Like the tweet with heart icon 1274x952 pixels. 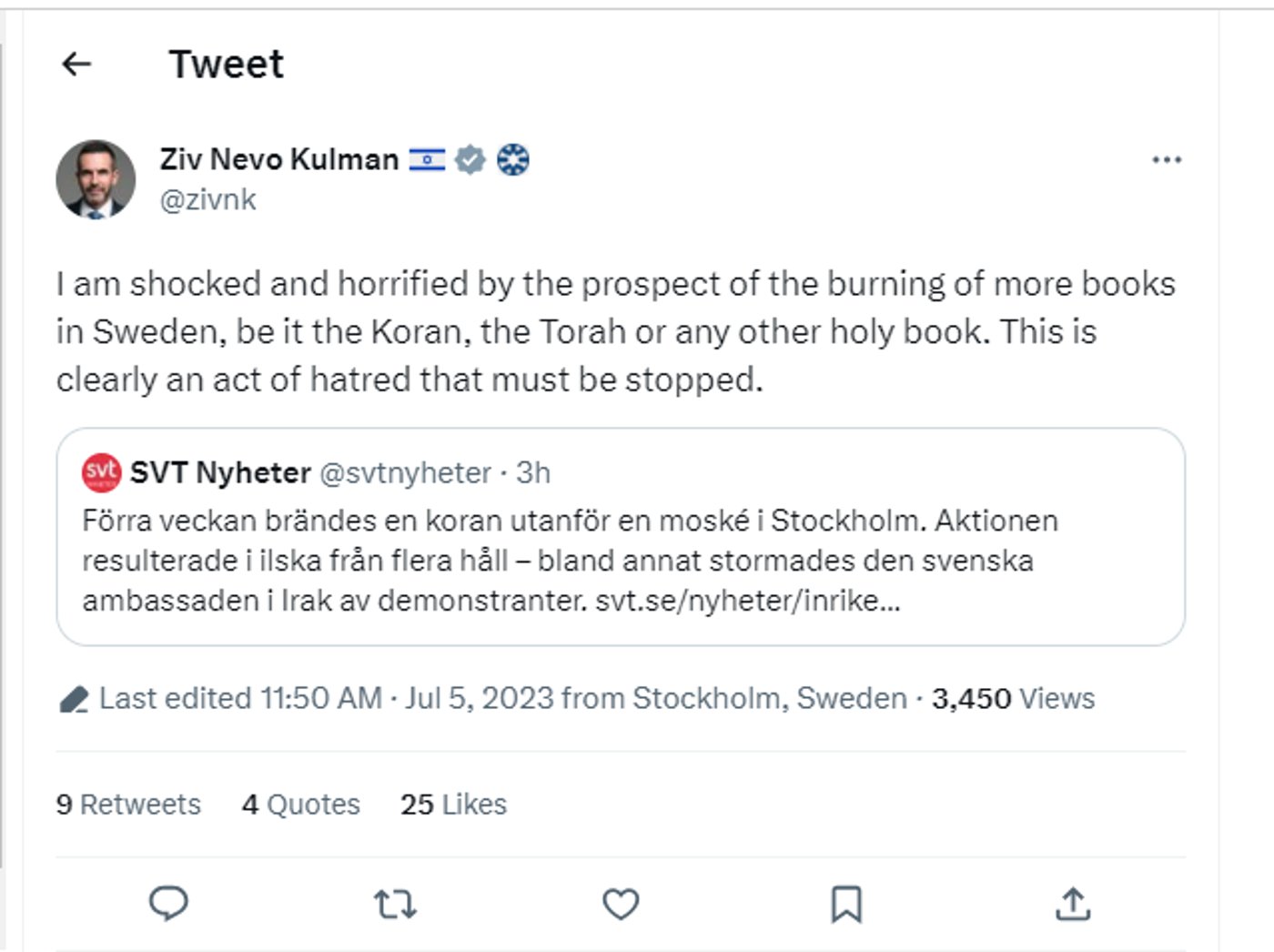621,904
